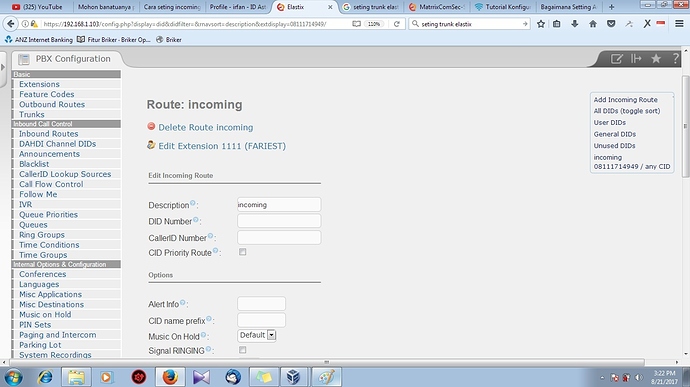Open File Explorer folder in taskbar
Image resolution: width=690 pixels, height=387 pixels.
coord(76,377)
